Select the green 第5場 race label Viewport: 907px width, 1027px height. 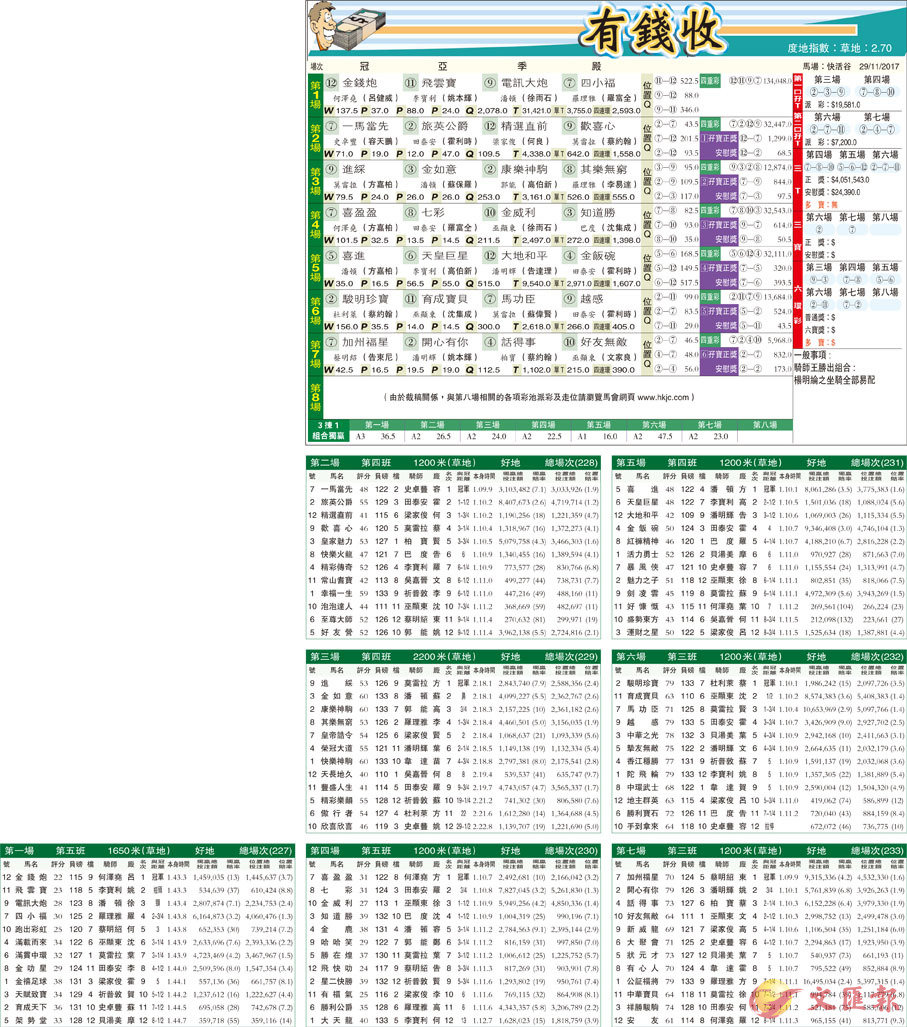coord(315,268)
